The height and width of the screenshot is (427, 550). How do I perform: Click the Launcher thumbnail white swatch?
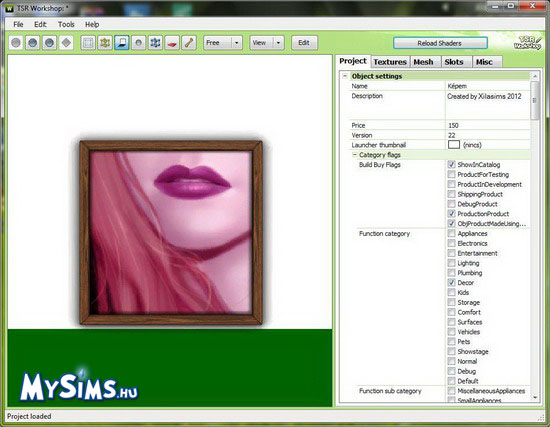coord(454,145)
